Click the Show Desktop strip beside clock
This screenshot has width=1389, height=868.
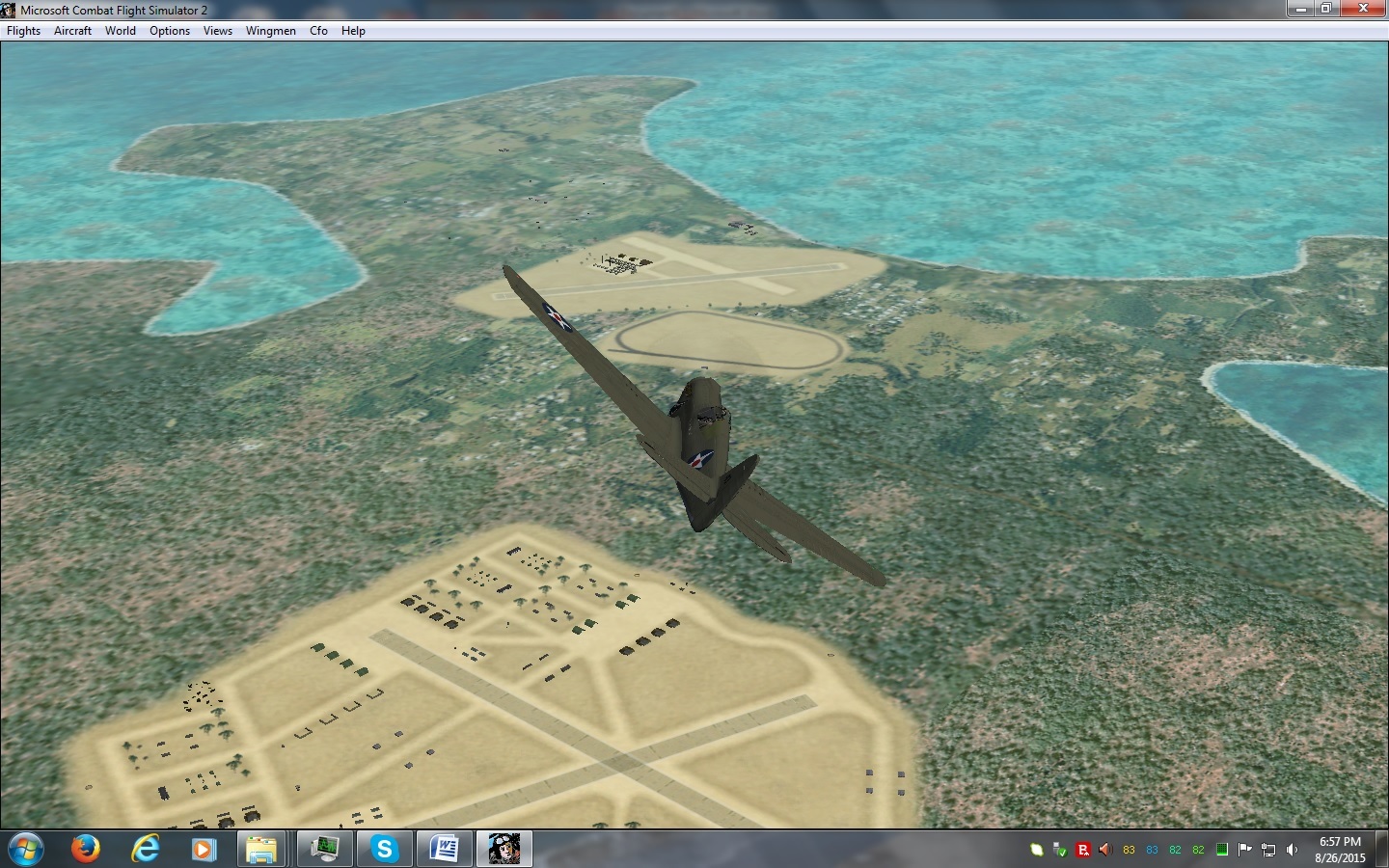[x=1382, y=849]
